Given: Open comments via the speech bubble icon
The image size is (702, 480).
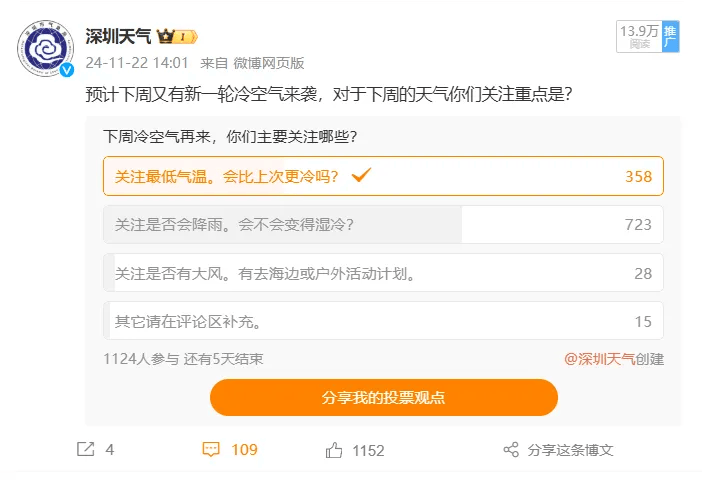Looking at the screenshot, I should tap(211, 450).
